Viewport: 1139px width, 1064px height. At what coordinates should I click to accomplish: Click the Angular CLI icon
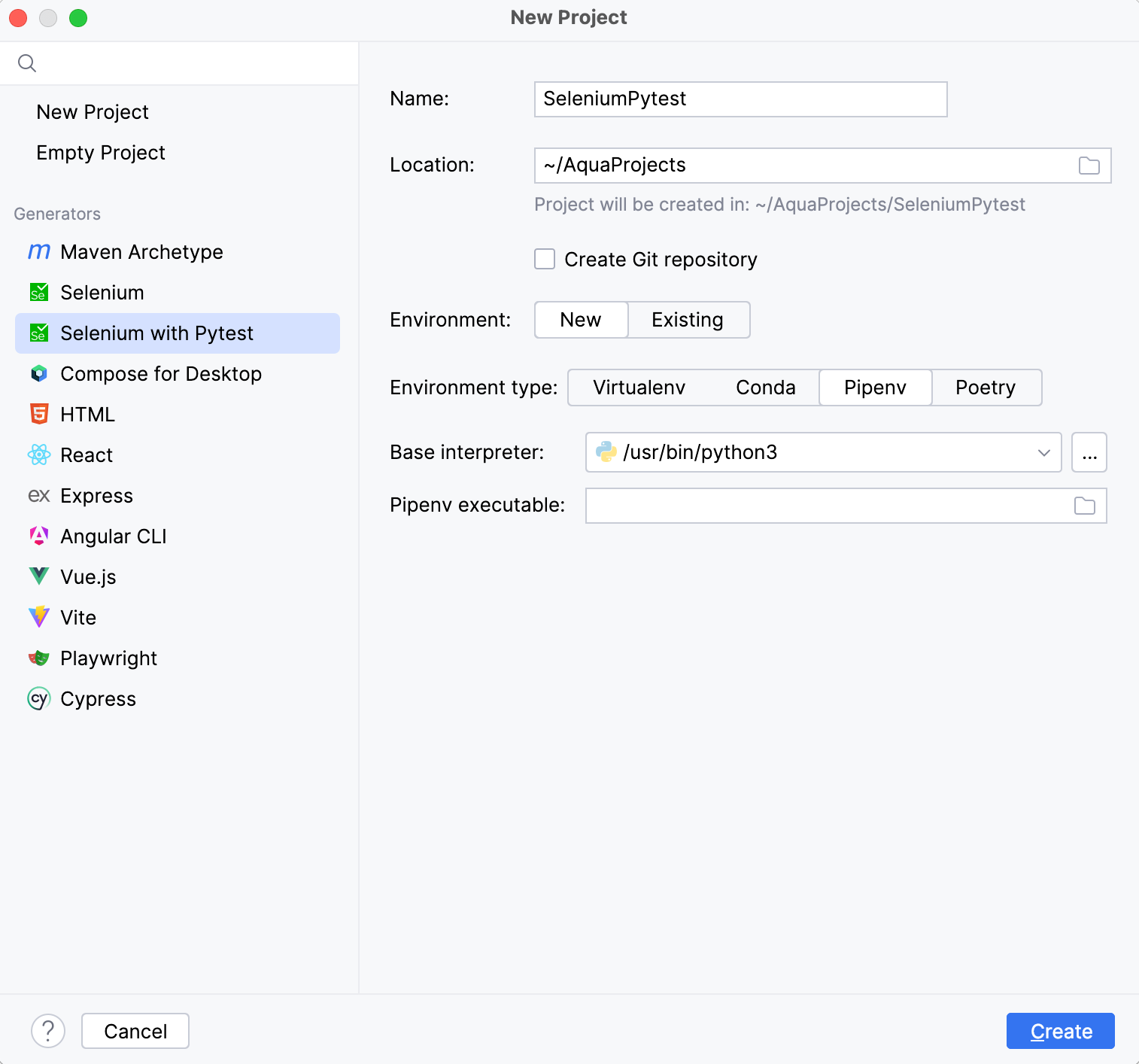point(38,537)
